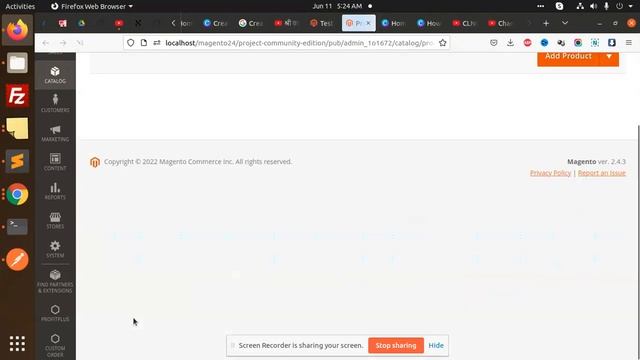This screenshot has height=360, width=640.
Task: Switch to the Cha YouTube tab
Action: tap(500, 23)
